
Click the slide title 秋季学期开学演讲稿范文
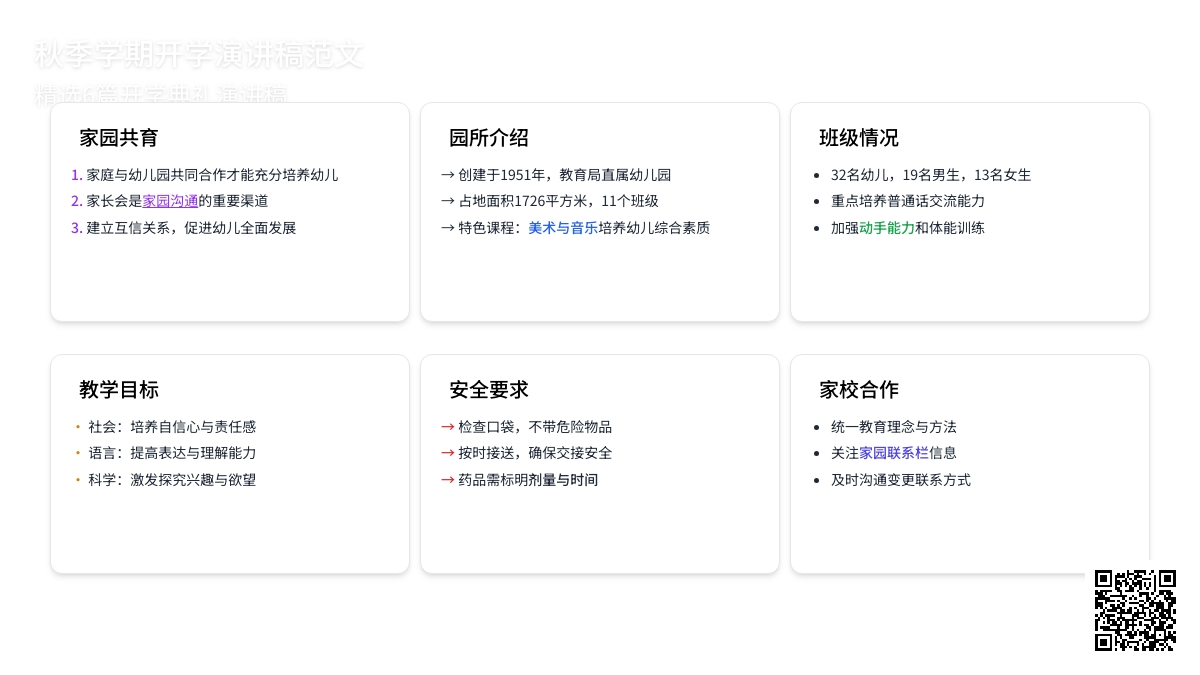point(198,55)
